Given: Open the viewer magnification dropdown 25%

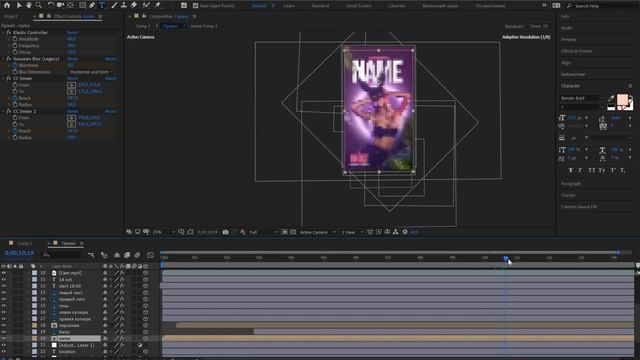Looking at the screenshot, I should tap(163, 232).
